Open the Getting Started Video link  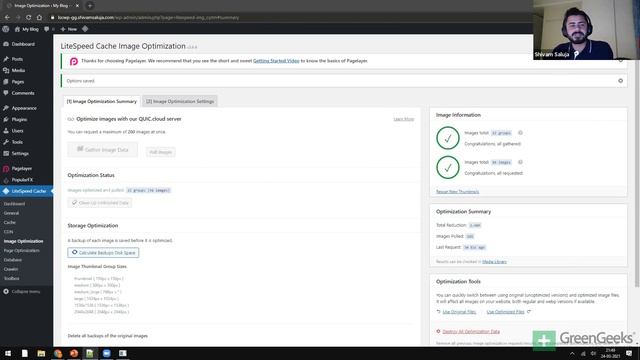[x=276, y=61]
